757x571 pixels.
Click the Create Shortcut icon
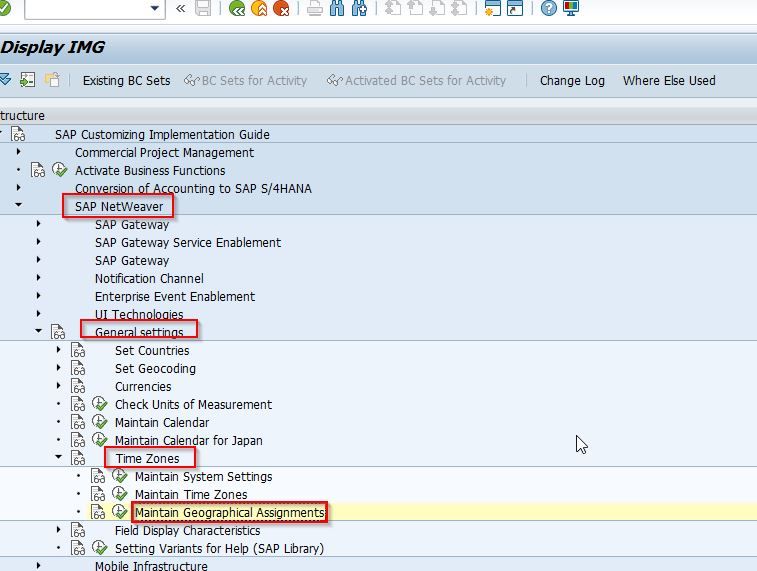(x=515, y=8)
